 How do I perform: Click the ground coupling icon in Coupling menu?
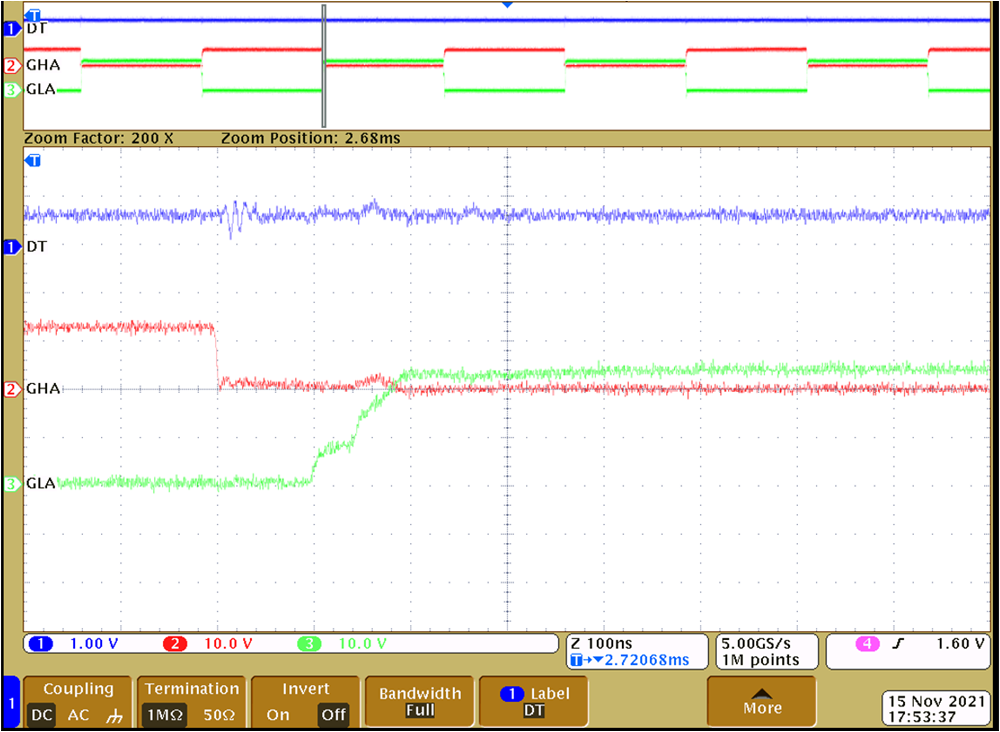(113, 715)
